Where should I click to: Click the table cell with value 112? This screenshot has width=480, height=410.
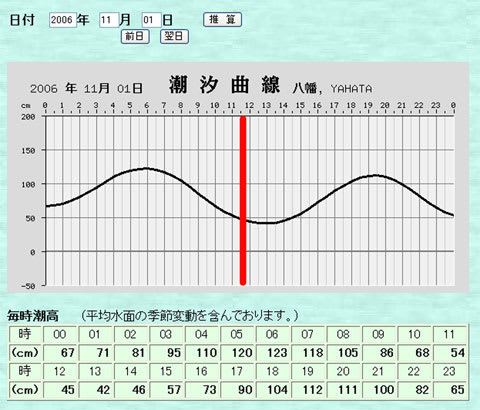click(x=308, y=389)
